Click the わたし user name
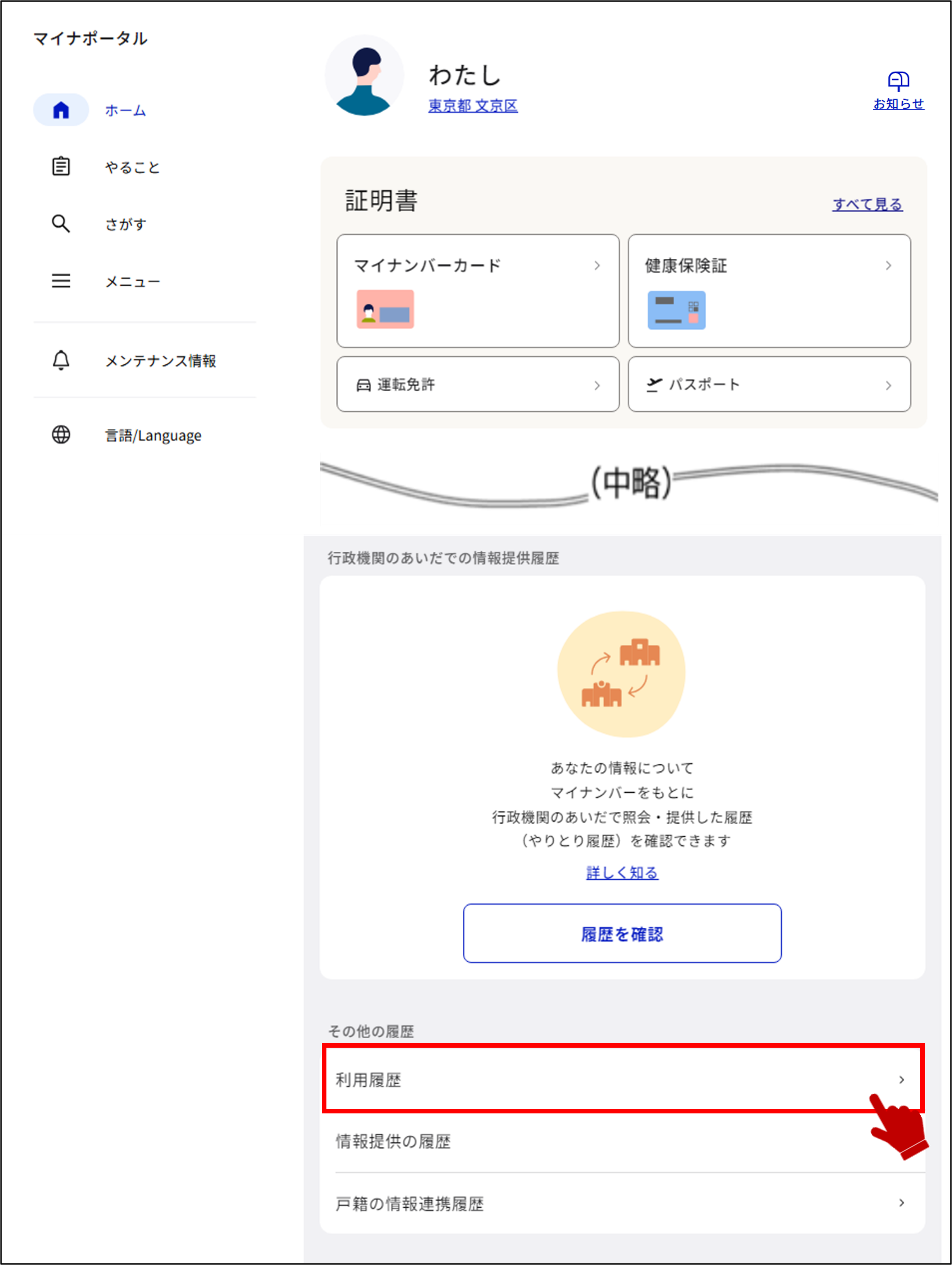This screenshot has width=952, height=1265. (x=465, y=75)
